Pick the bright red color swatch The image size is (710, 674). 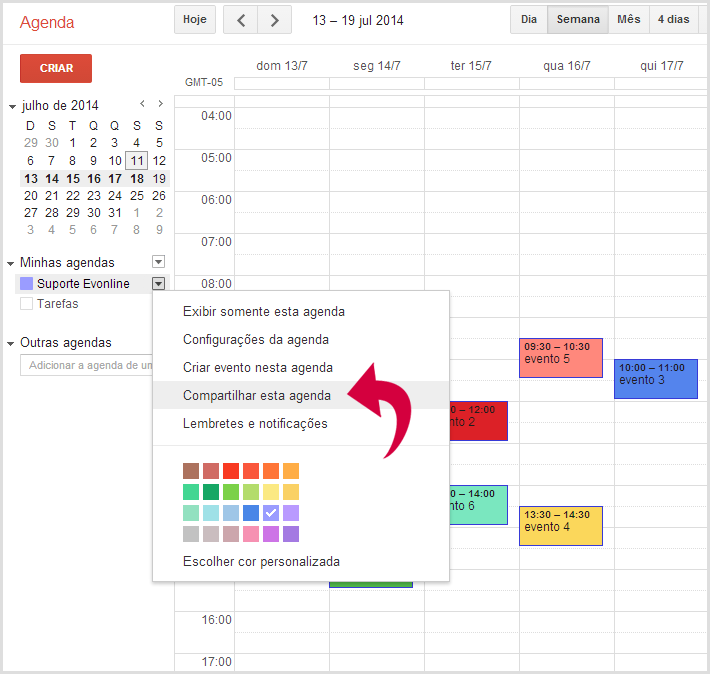pyautogui.click(x=231, y=471)
